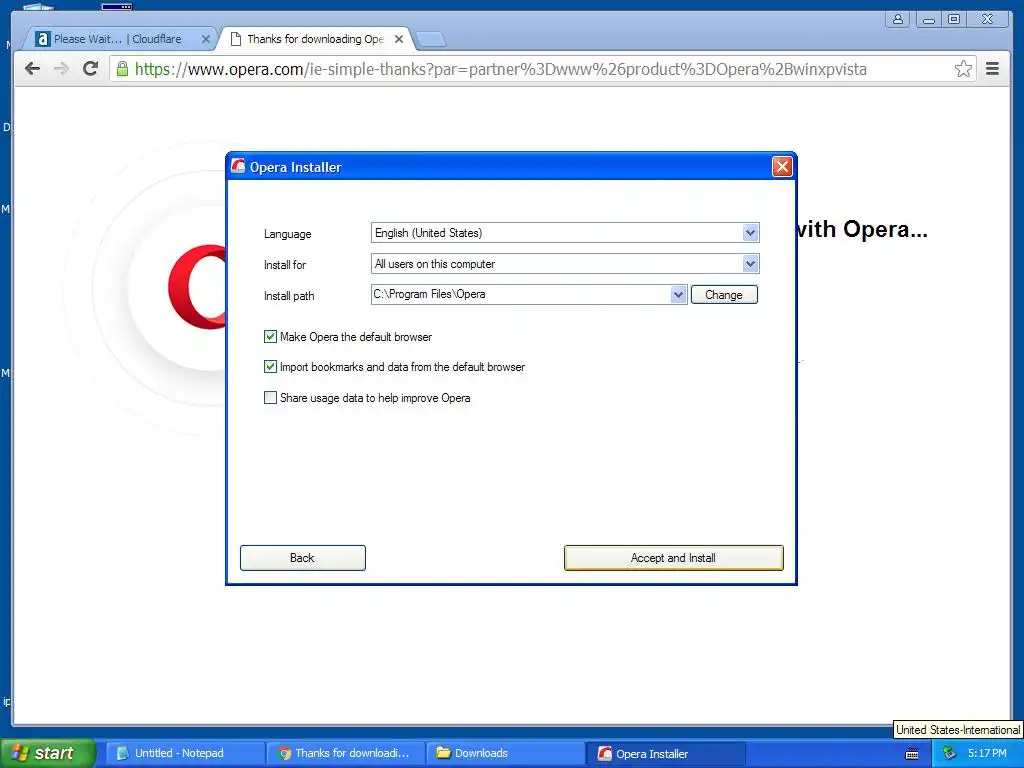The height and width of the screenshot is (768, 1024).
Task: Close the Thanks for downloading Opera tab
Action: [399, 39]
